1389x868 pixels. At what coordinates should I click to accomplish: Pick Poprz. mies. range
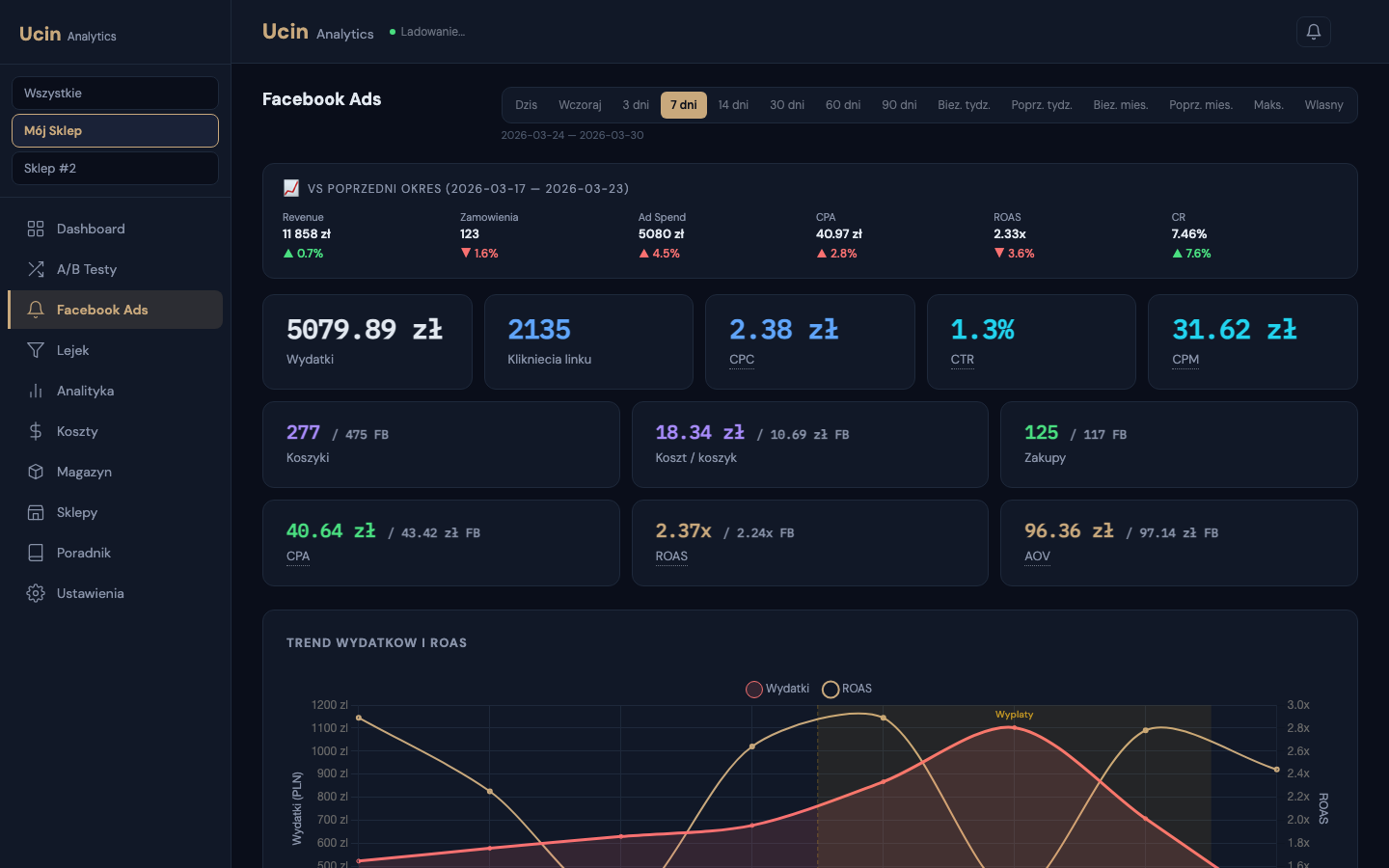pyautogui.click(x=1201, y=105)
